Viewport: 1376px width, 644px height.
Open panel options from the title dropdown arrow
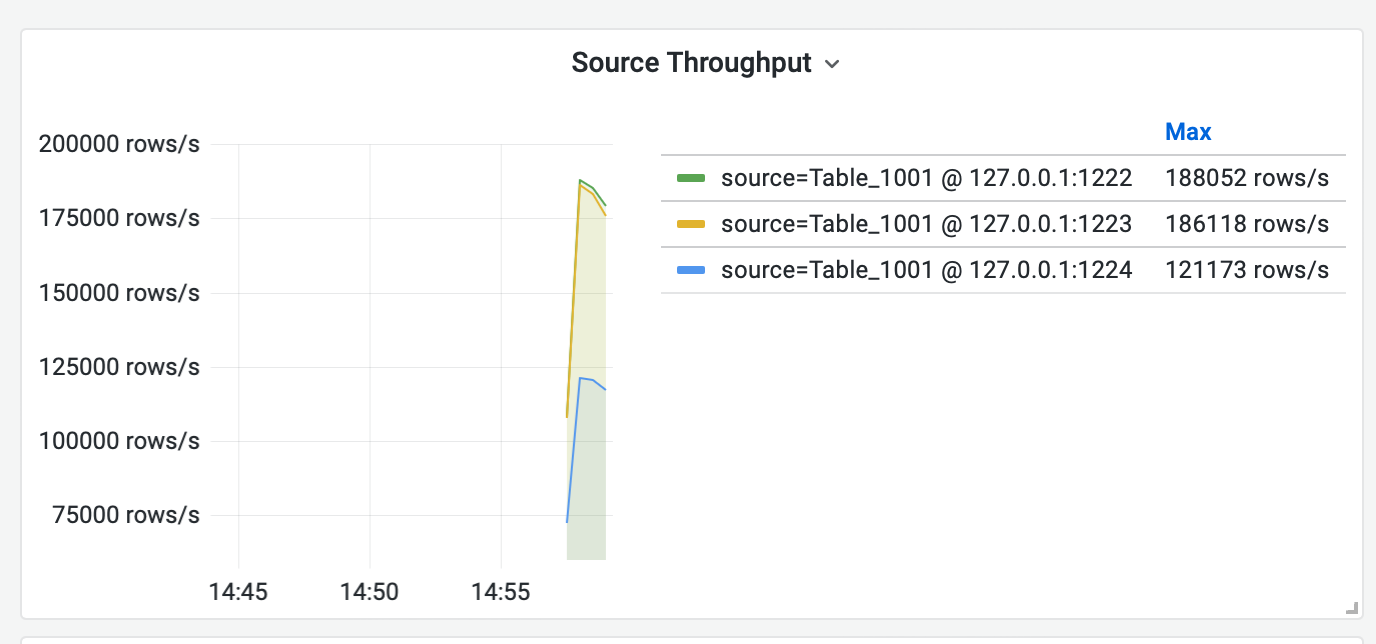(833, 63)
